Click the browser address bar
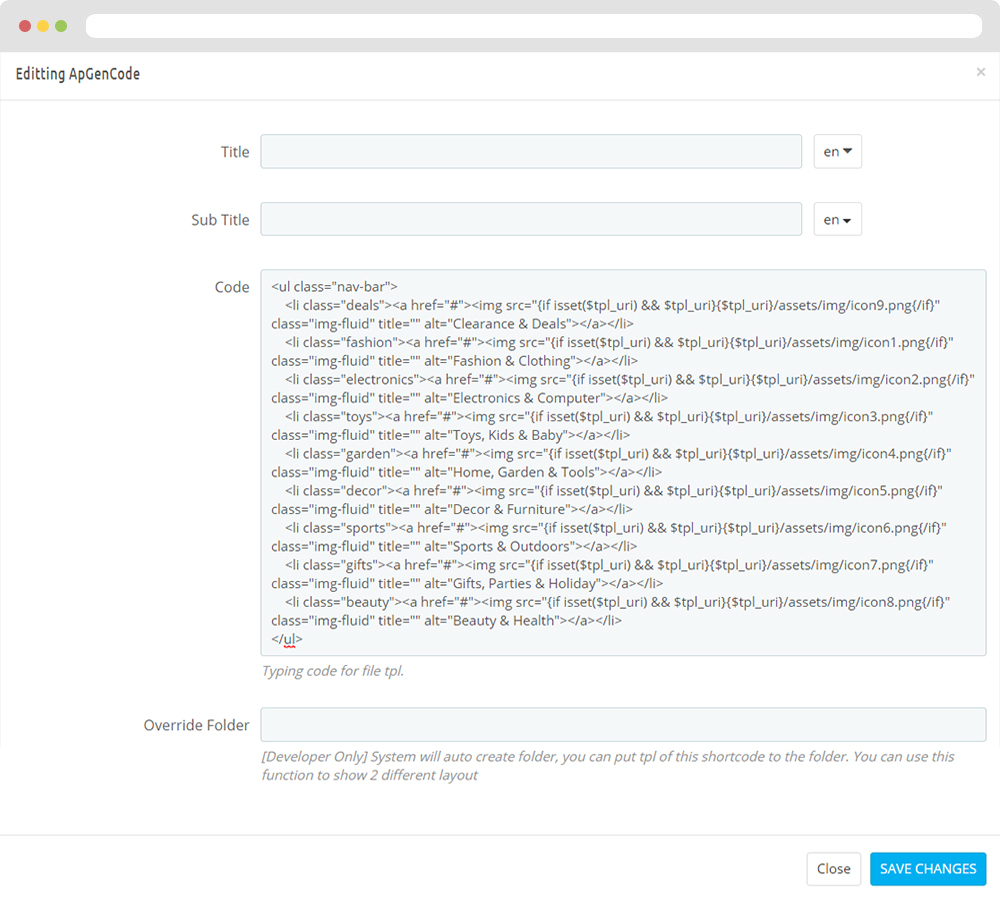This screenshot has height=900, width=1000. coord(534,26)
